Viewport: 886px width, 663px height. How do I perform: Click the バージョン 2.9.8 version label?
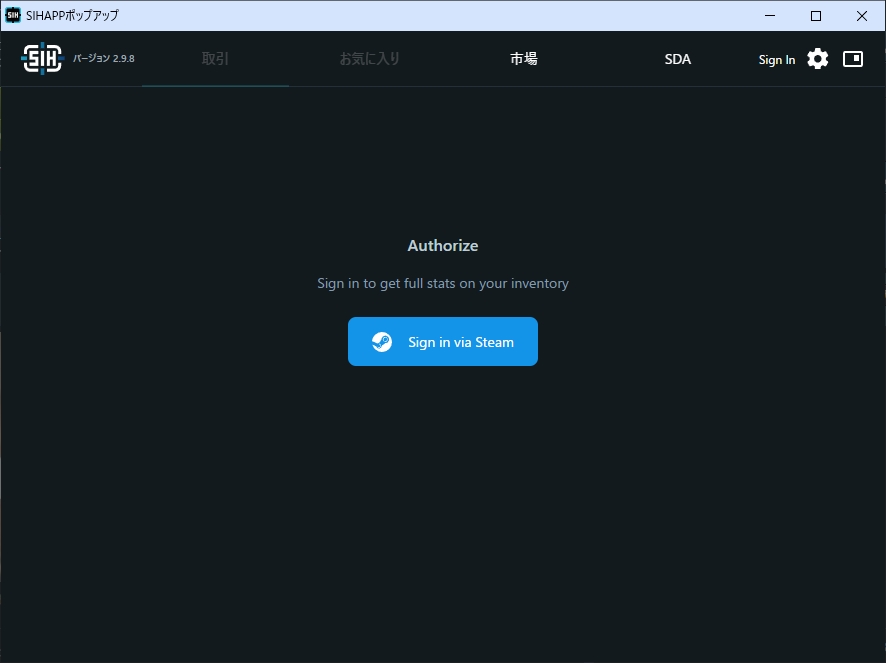tap(104, 59)
